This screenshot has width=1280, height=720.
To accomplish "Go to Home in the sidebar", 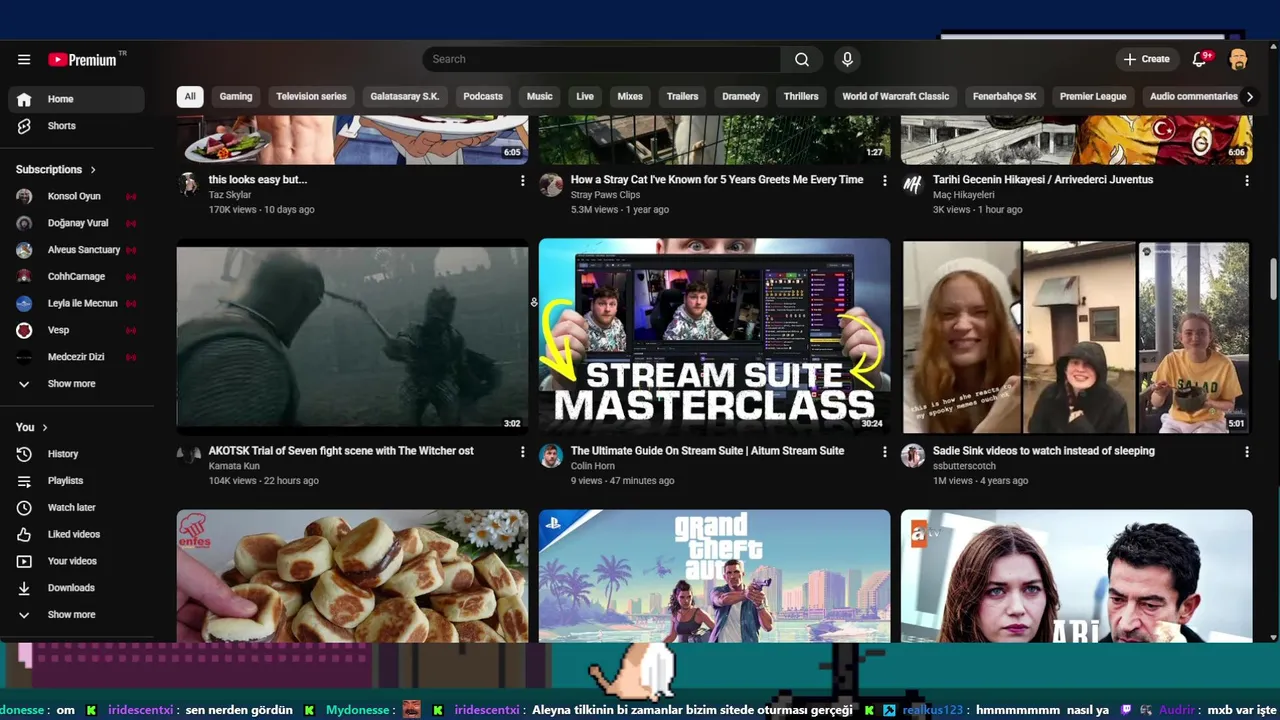I will coord(76,99).
